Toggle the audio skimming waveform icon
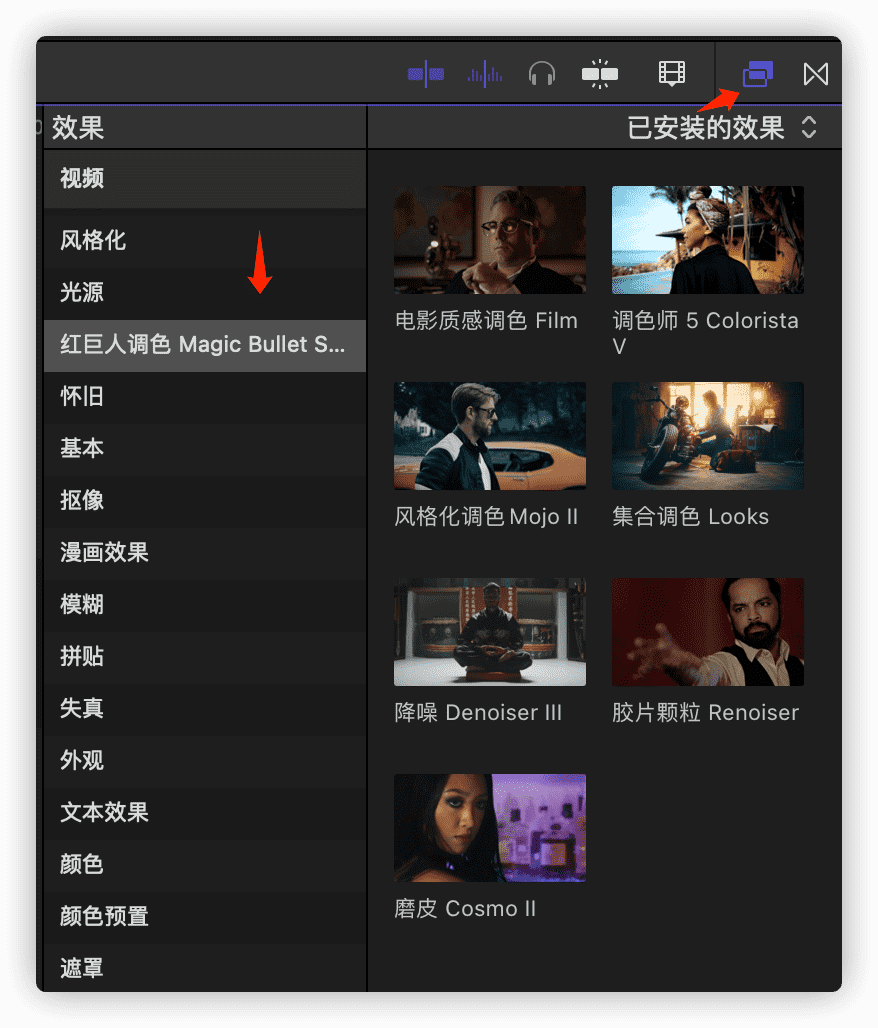Viewport: 878px width, 1028px height. coord(485,74)
